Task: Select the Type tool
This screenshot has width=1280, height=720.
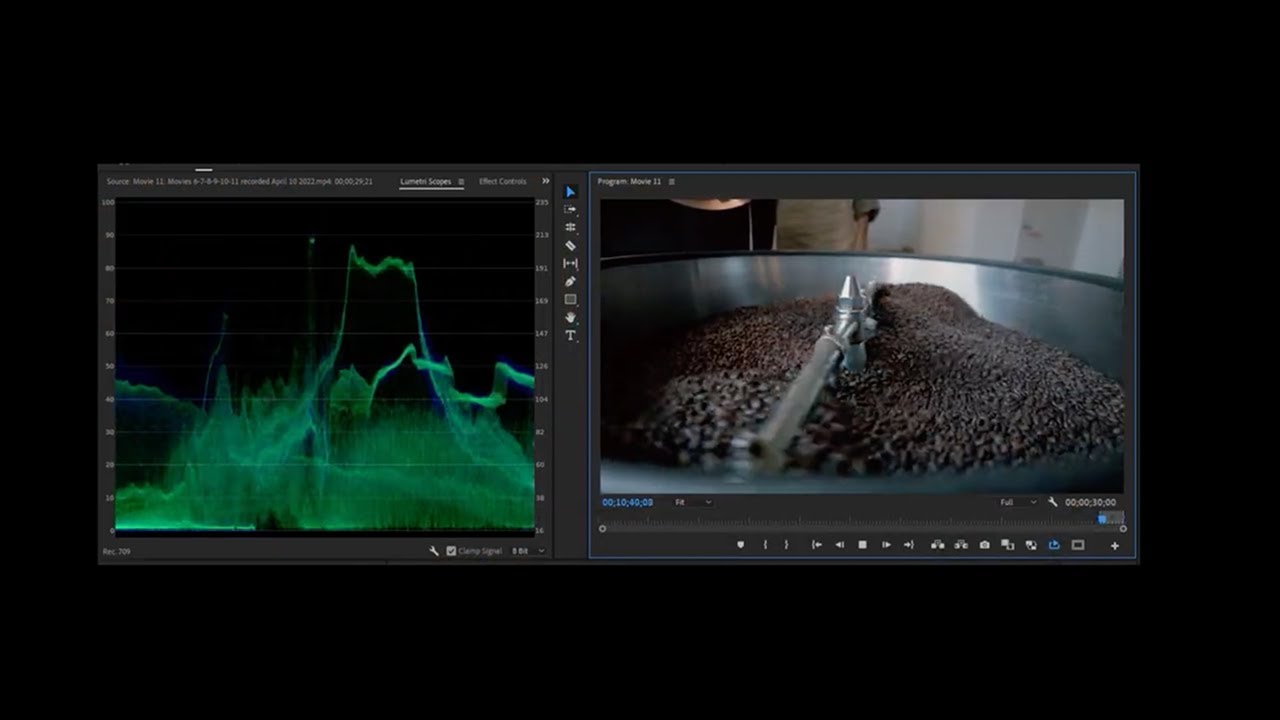Action: [x=570, y=335]
